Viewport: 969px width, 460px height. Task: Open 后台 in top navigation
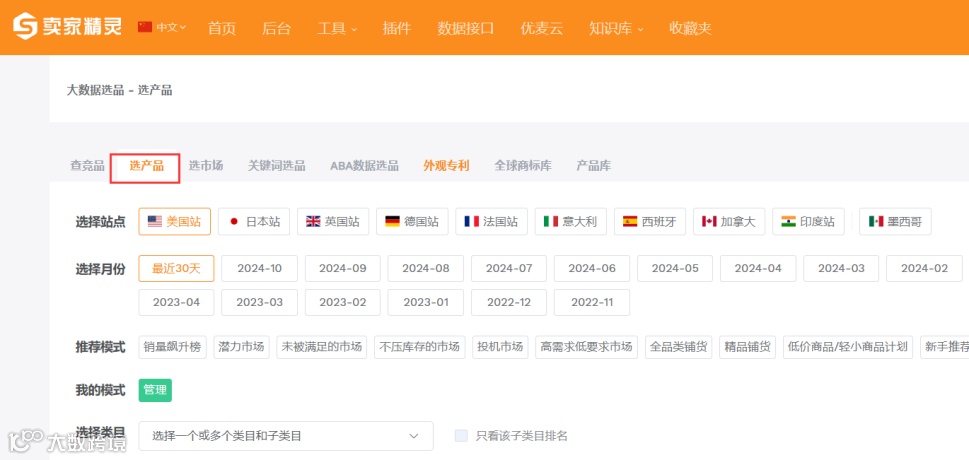pos(276,28)
